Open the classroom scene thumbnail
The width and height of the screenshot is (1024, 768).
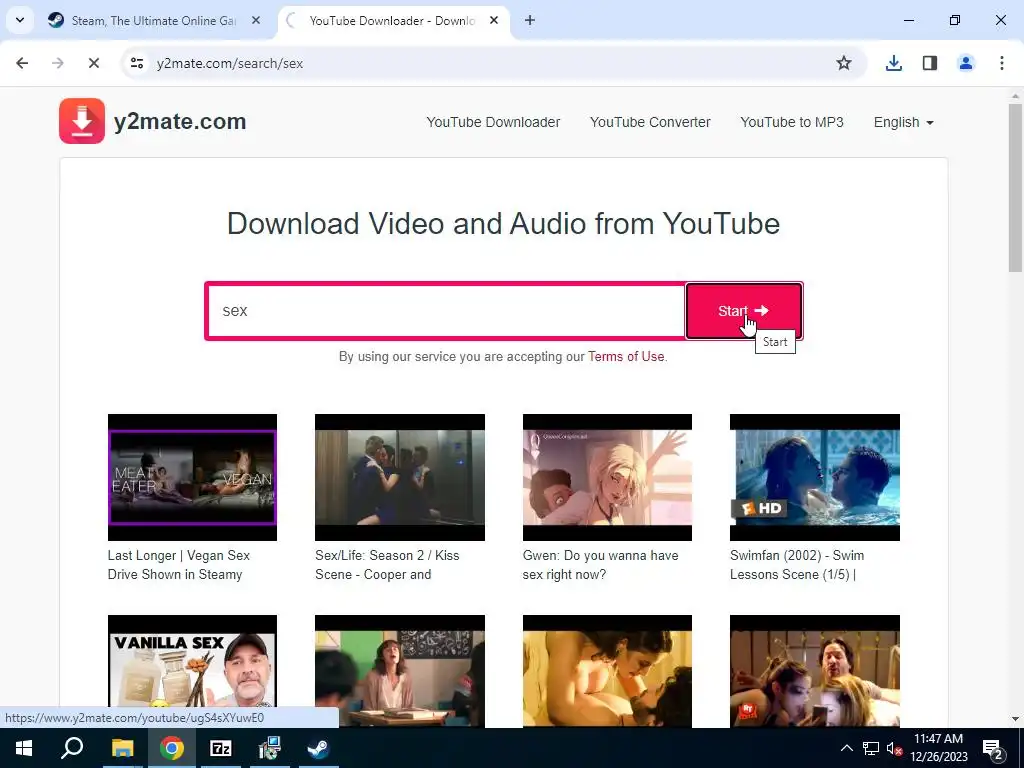pos(400,671)
